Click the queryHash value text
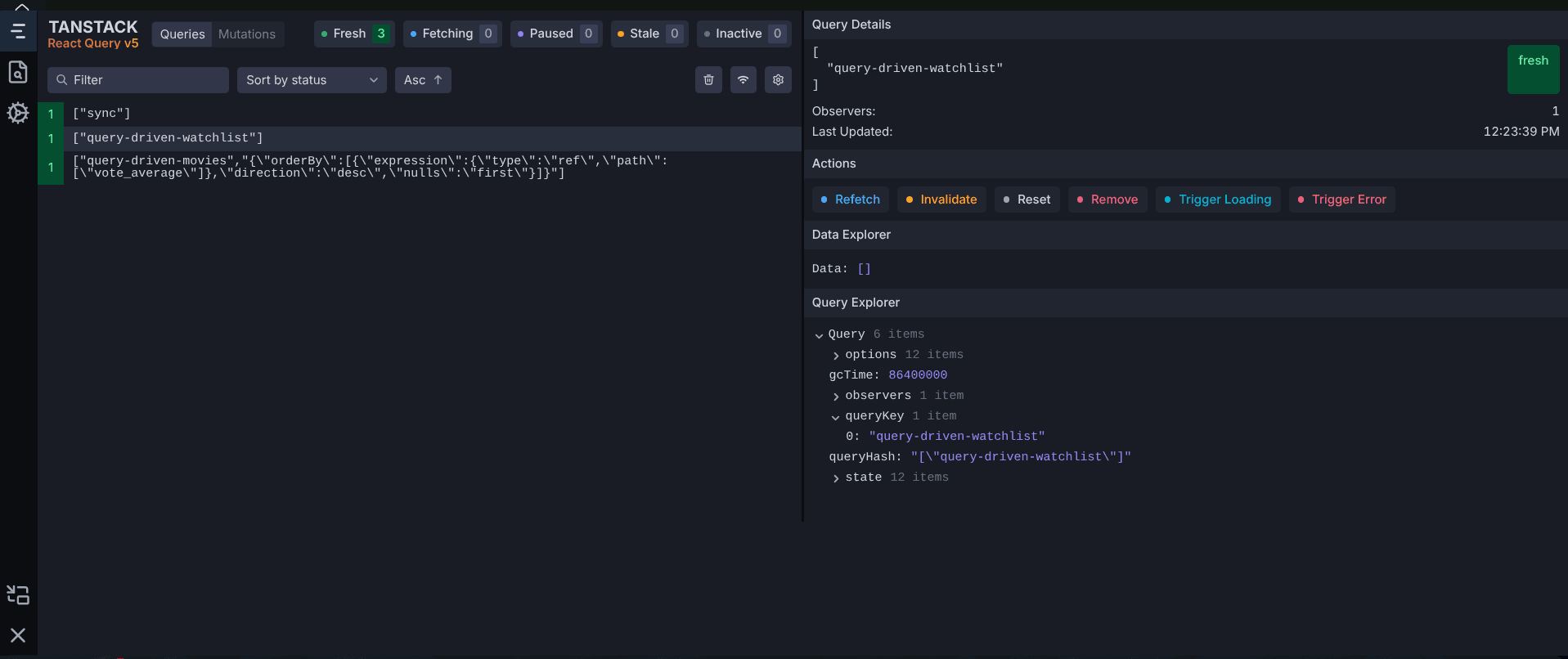The image size is (1568, 659). pyautogui.click(x=1021, y=457)
